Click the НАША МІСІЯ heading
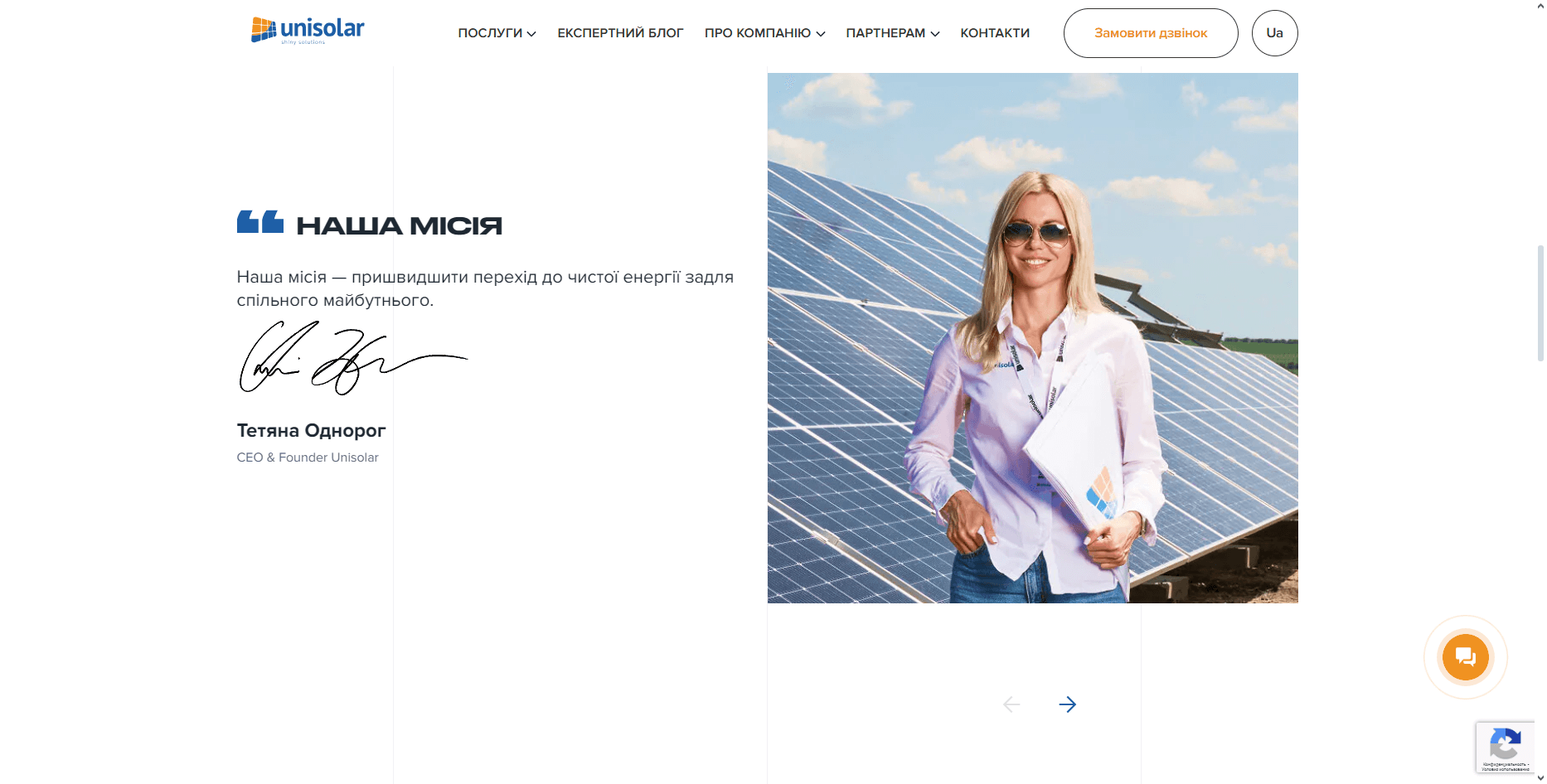1547x784 pixels. (400, 225)
